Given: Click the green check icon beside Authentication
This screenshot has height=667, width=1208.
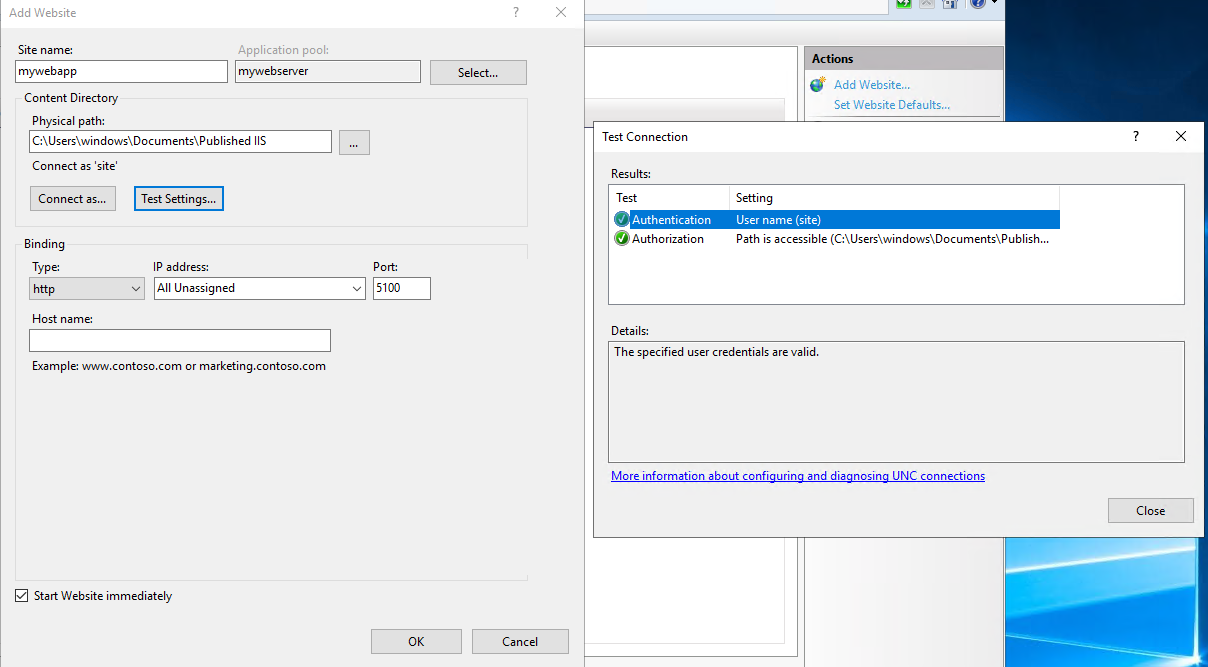Looking at the screenshot, I should click(622, 220).
